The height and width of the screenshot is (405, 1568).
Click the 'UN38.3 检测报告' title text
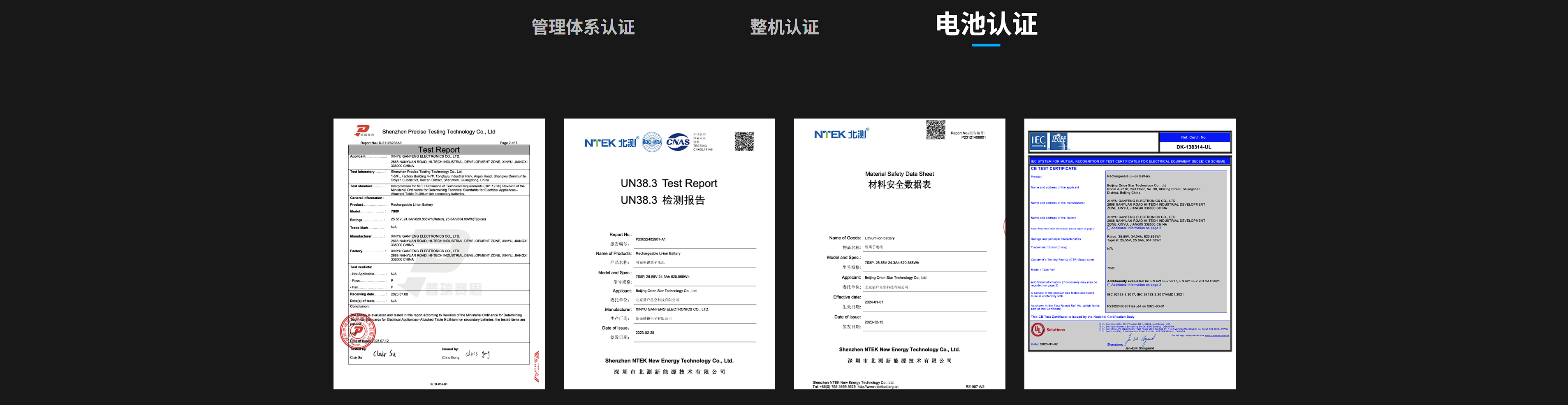[662, 200]
